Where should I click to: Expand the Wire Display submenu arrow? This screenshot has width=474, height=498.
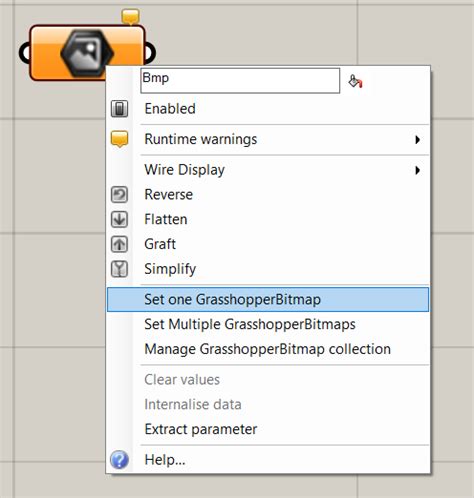point(417,170)
